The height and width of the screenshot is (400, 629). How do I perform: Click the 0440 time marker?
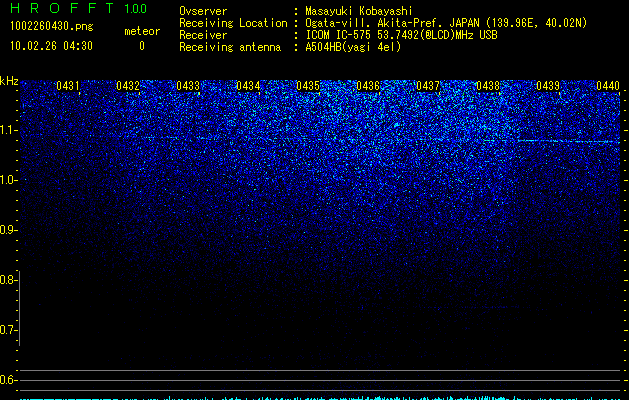coord(608,86)
